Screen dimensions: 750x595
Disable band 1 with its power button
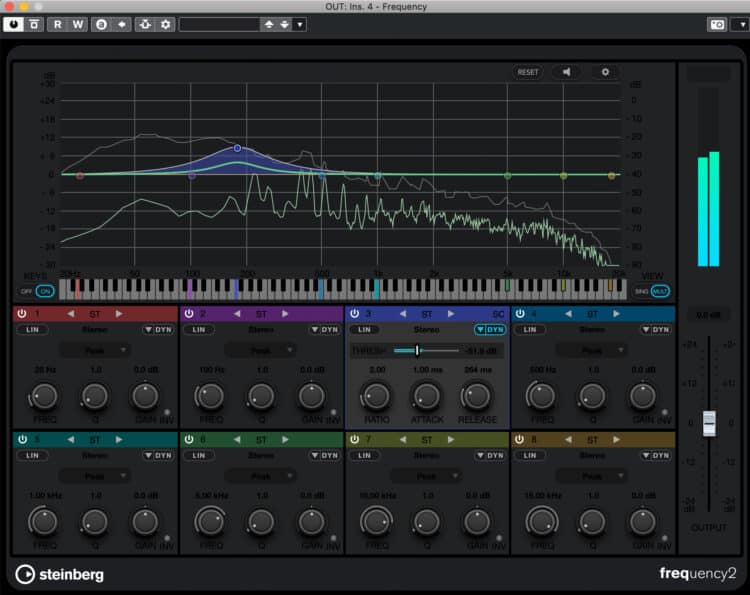[x=22, y=314]
